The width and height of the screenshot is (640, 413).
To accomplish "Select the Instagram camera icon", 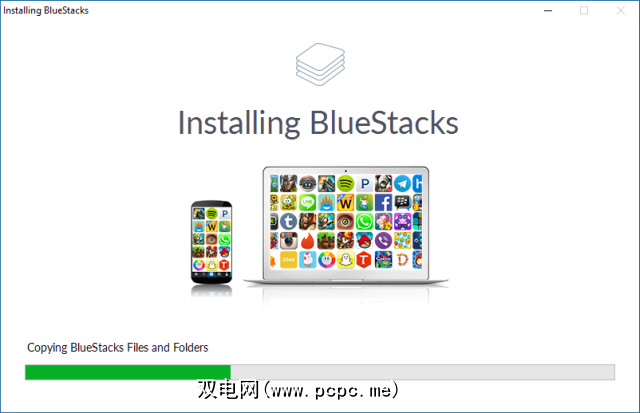I will [288, 241].
